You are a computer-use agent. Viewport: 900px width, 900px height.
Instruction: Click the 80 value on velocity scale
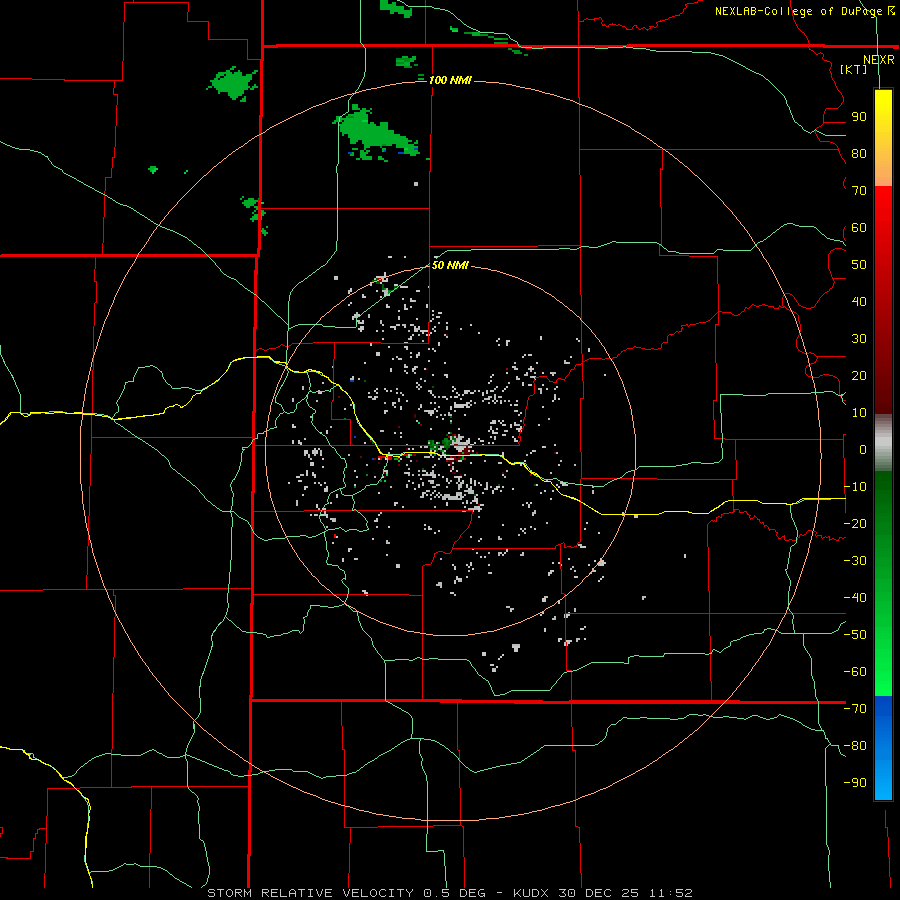(859, 154)
